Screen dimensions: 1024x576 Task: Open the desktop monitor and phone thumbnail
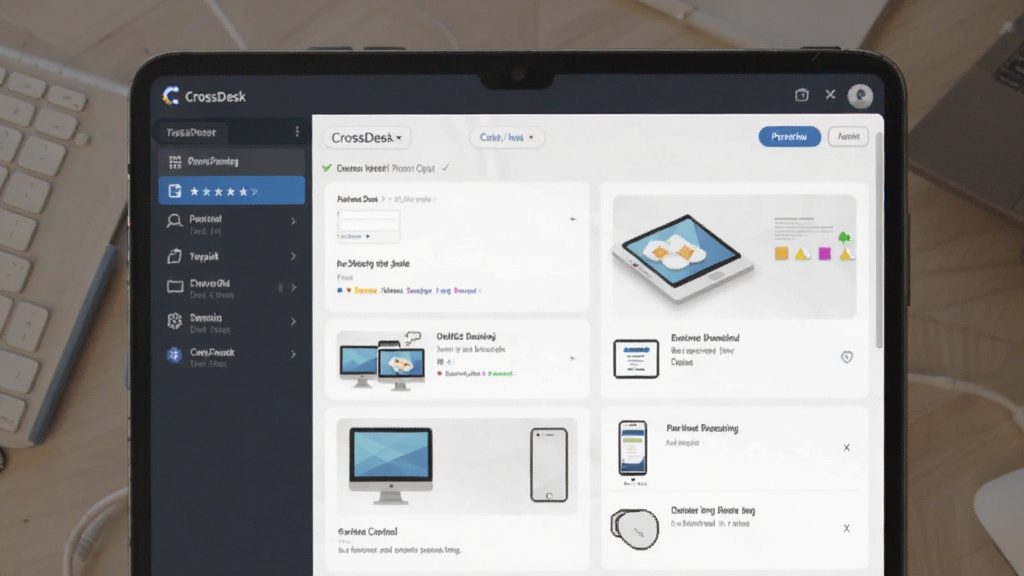pos(456,466)
